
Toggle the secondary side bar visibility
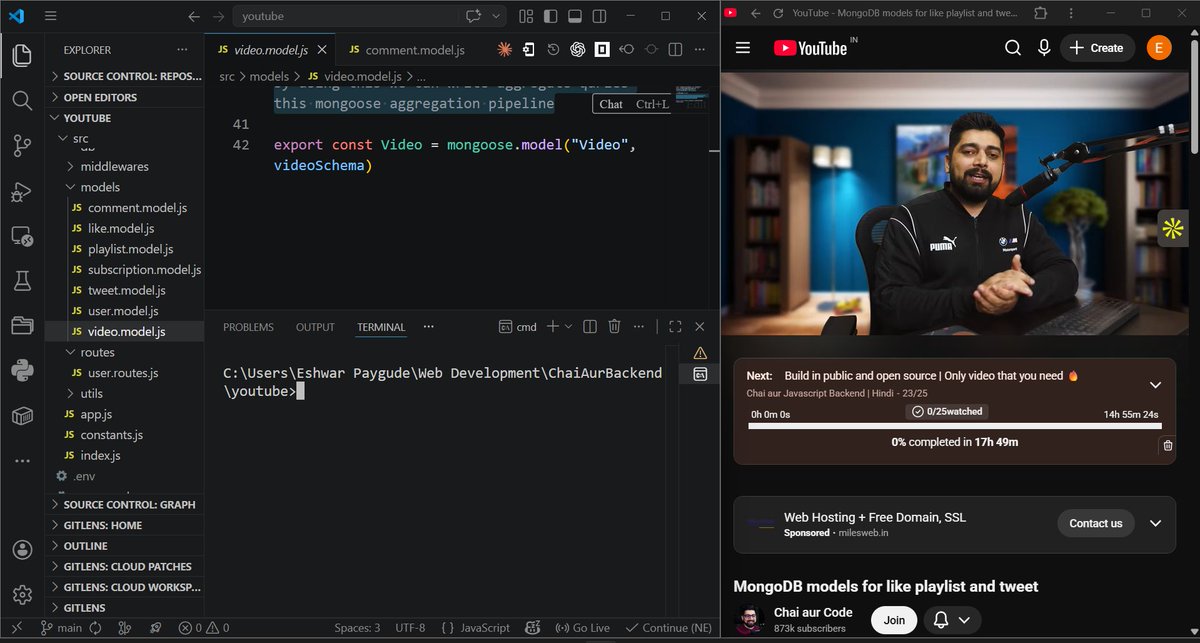pyautogui.click(x=599, y=16)
